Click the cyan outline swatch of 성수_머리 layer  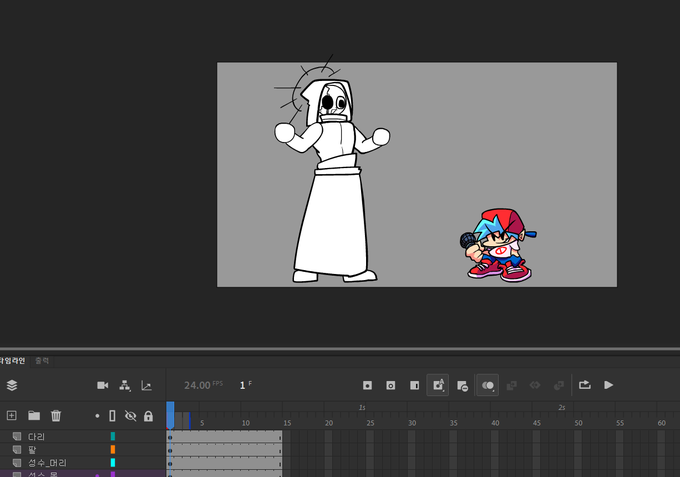pyautogui.click(x=113, y=462)
